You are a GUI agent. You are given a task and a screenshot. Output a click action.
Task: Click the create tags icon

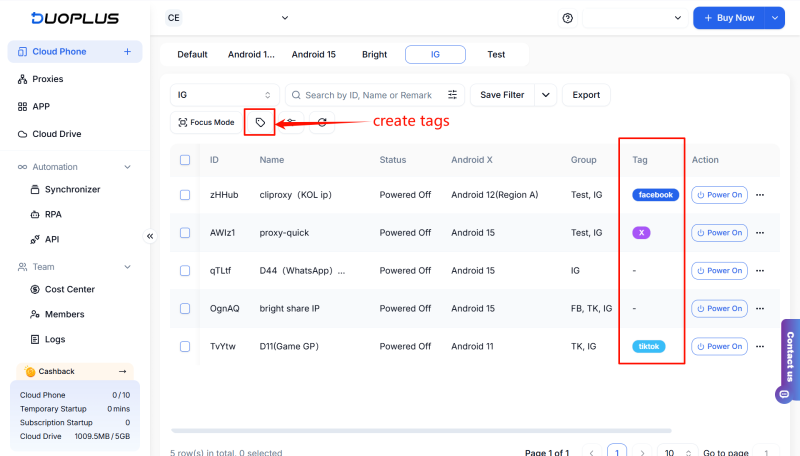point(260,122)
